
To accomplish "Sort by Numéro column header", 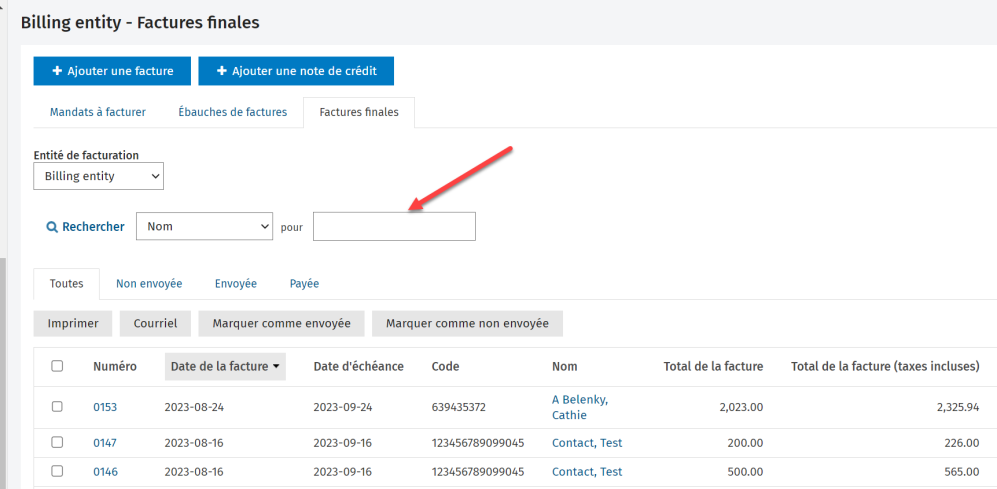I will tap(114, 366).
